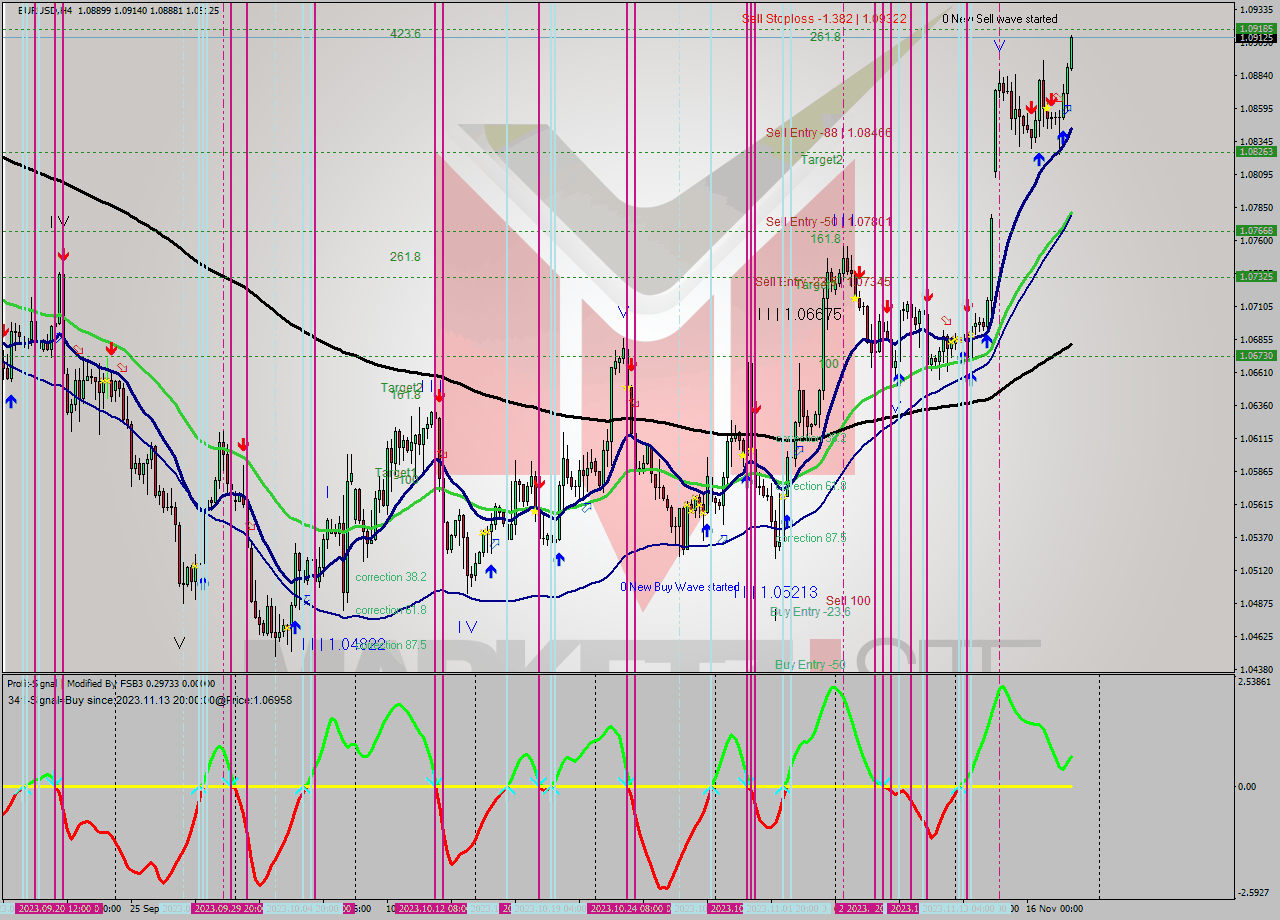The height and width of the screenshot is (920, 1280).
Task: Select the '25 Sep' time axis label
Action: click(x=142, y=908)
